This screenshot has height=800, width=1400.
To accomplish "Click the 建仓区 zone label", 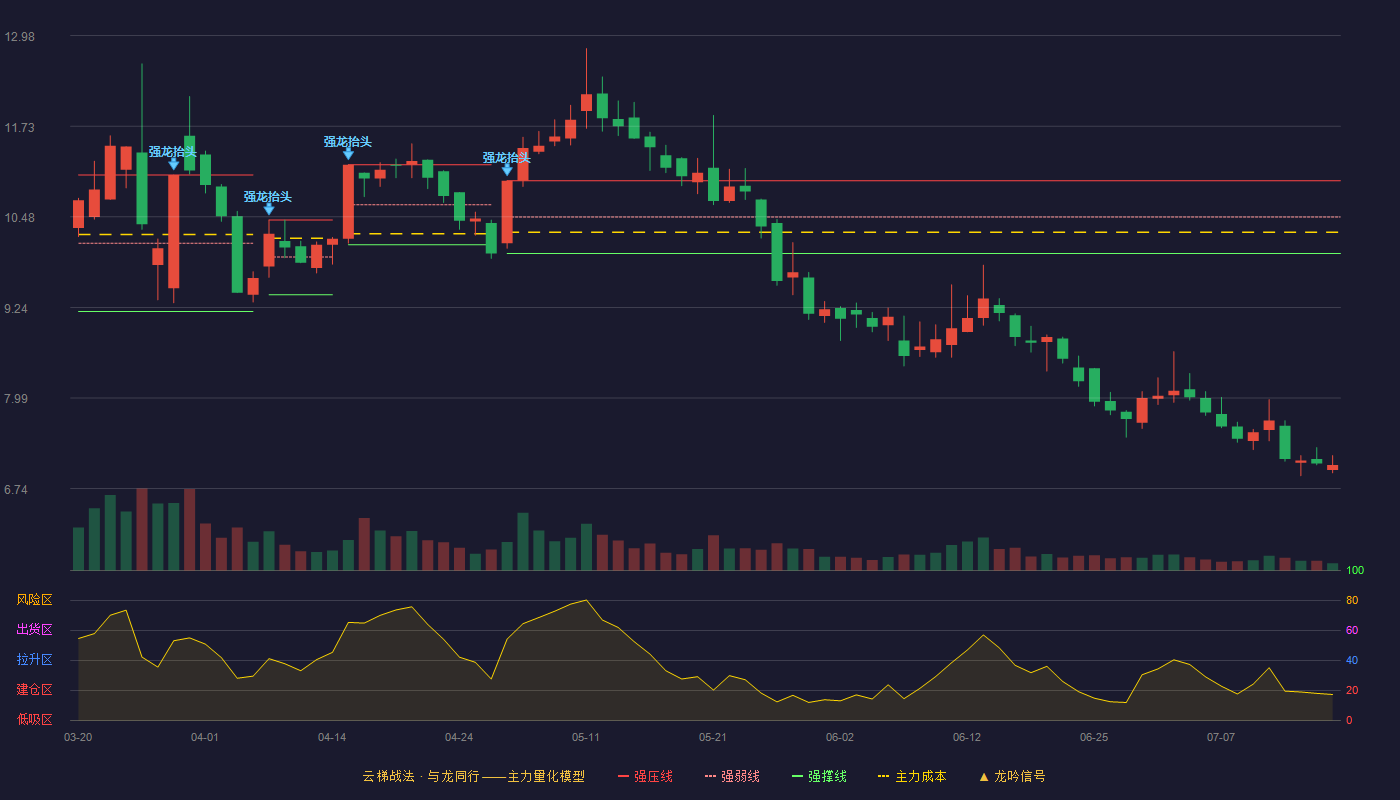I will (34, 690).
